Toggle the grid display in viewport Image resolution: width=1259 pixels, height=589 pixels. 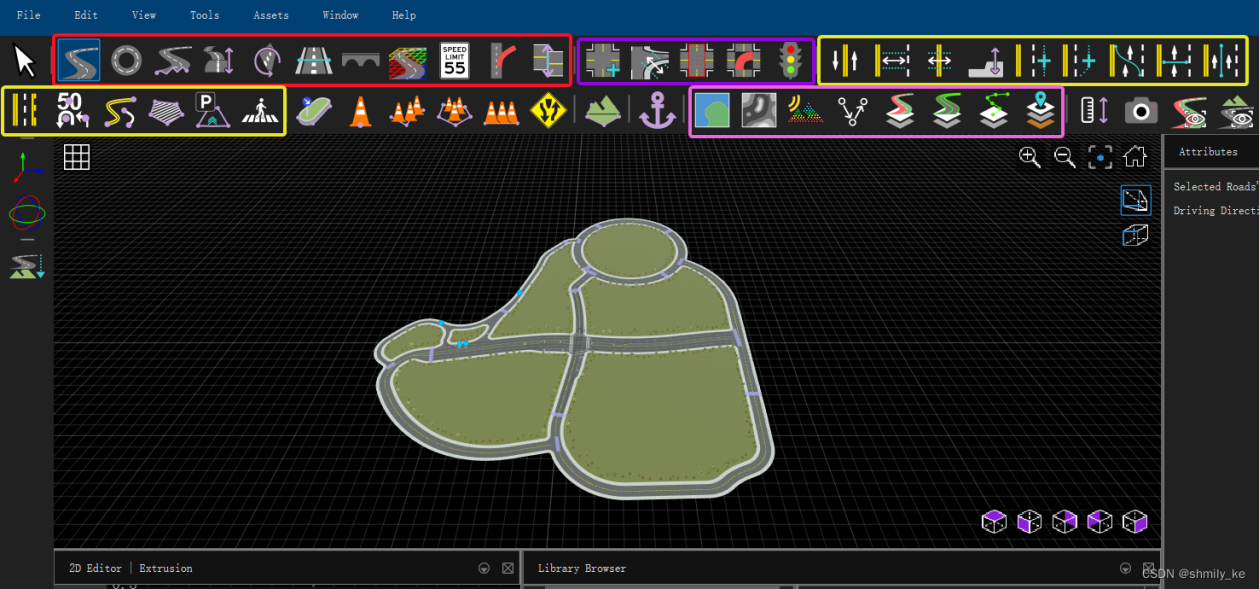[x=77, y=156]
